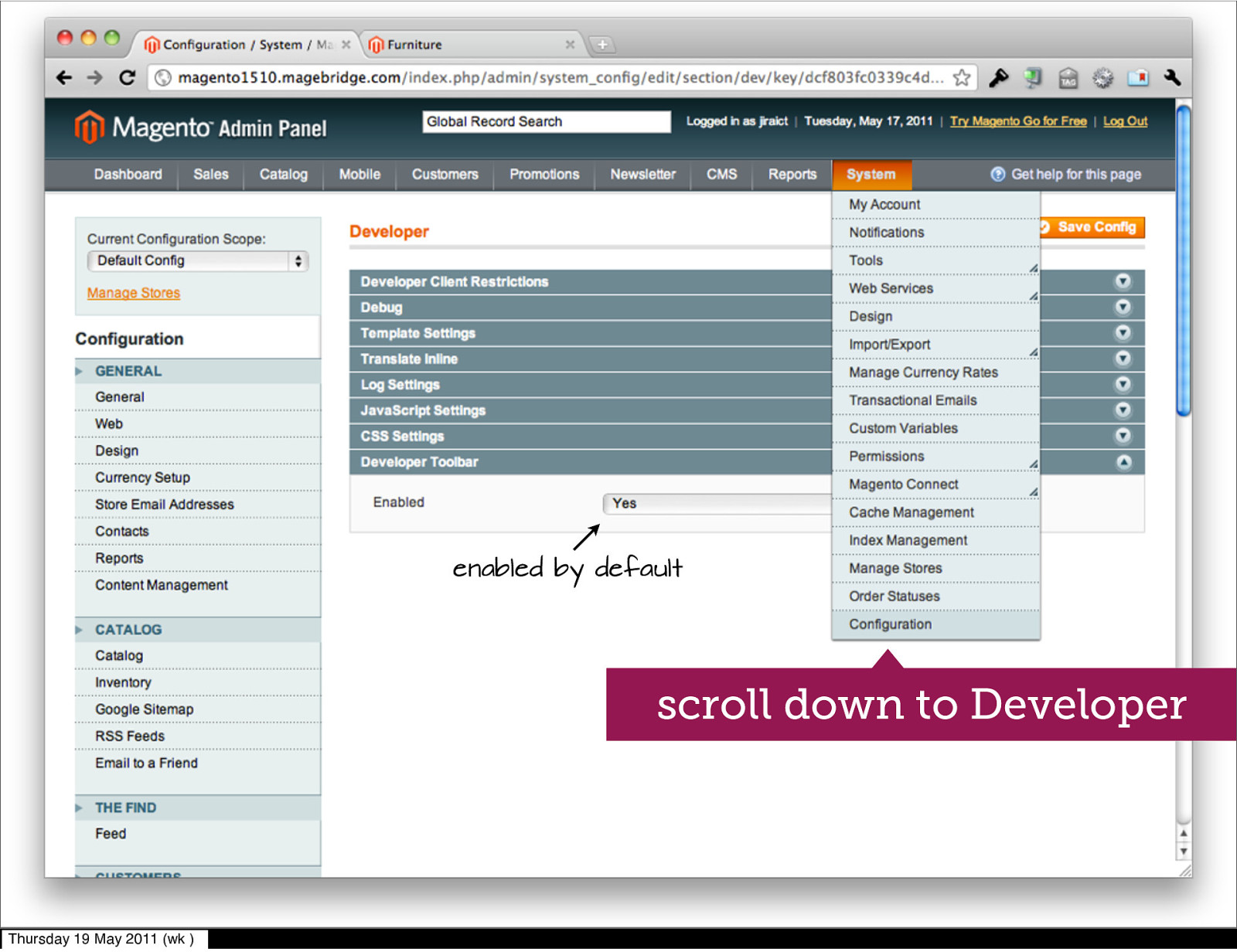Click the Global Record Search field
Screen dimensions: 1237x952
[x=546, y=121]
